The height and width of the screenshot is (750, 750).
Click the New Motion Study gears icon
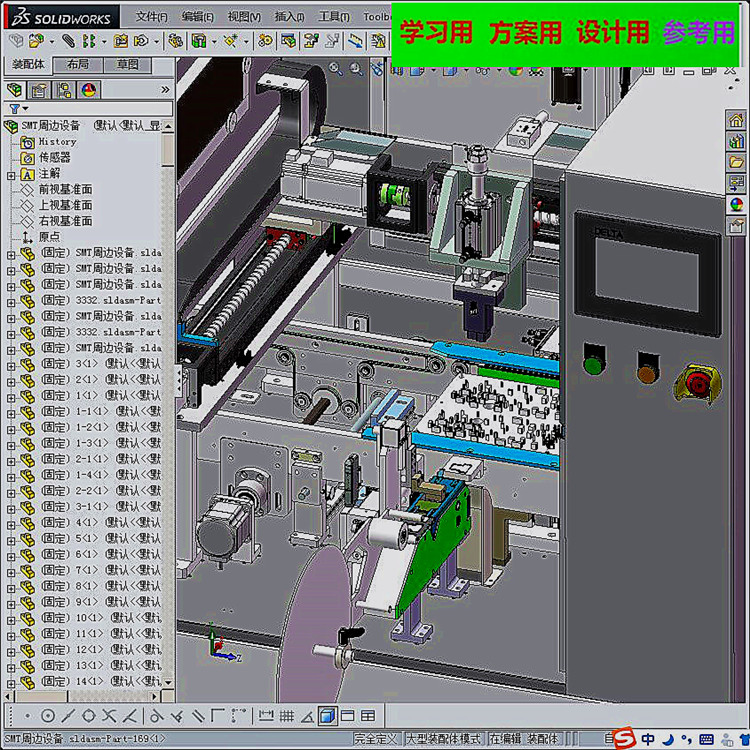click(265, 41)
